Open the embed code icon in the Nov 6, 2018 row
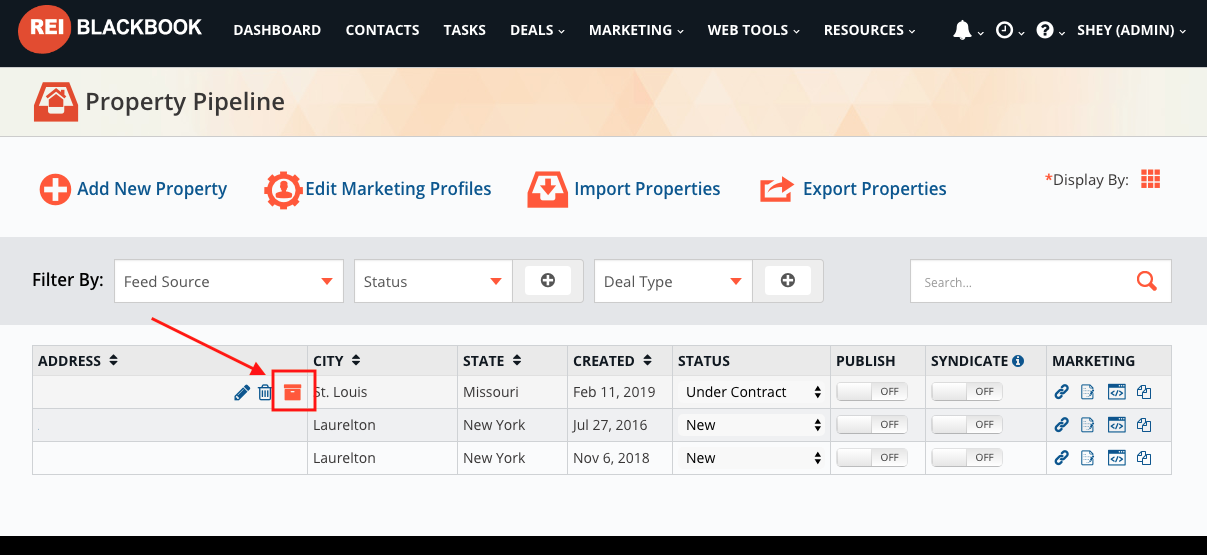 click(x=1117, y=458)
